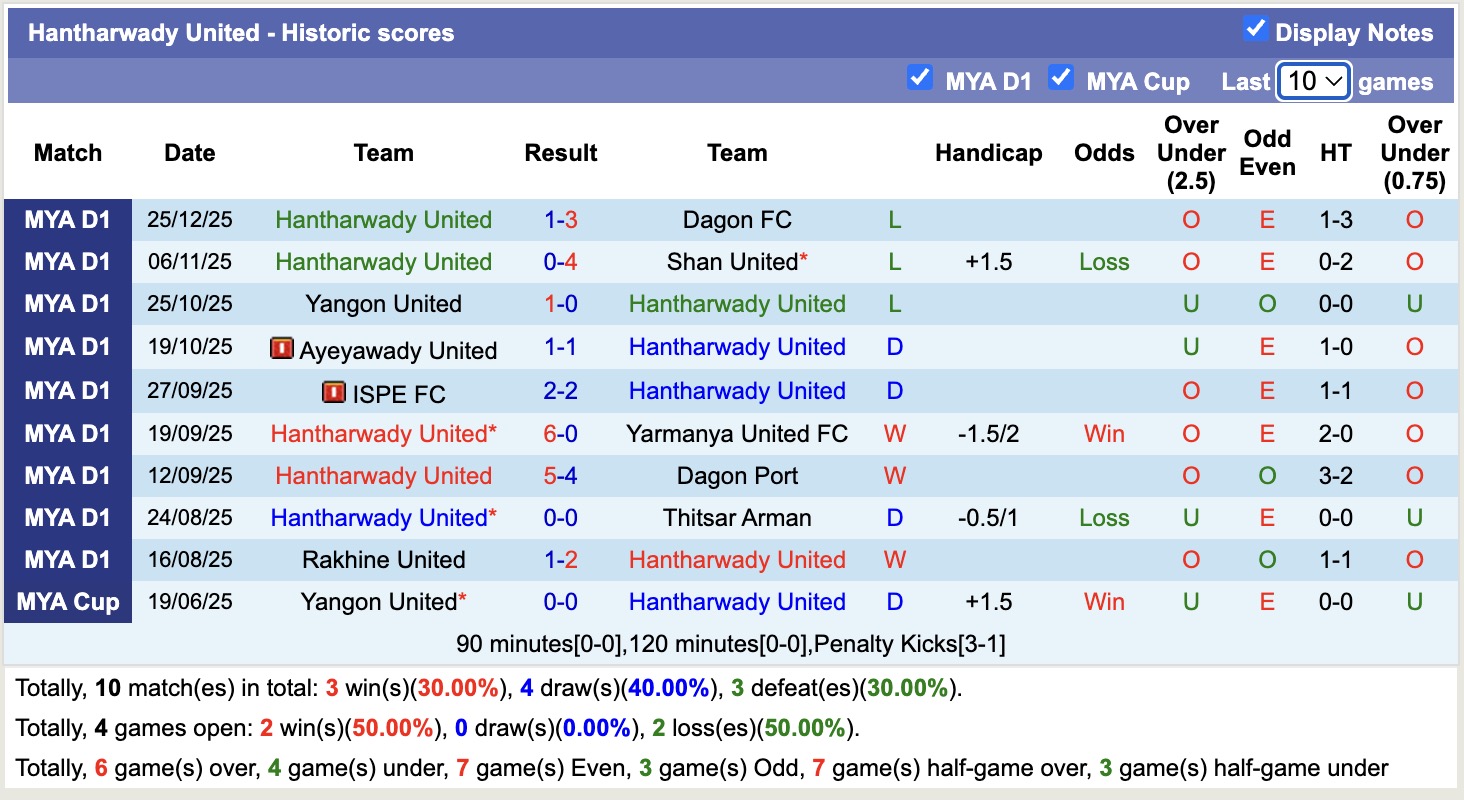Click the Shan United team link

[x=731, y=262]
